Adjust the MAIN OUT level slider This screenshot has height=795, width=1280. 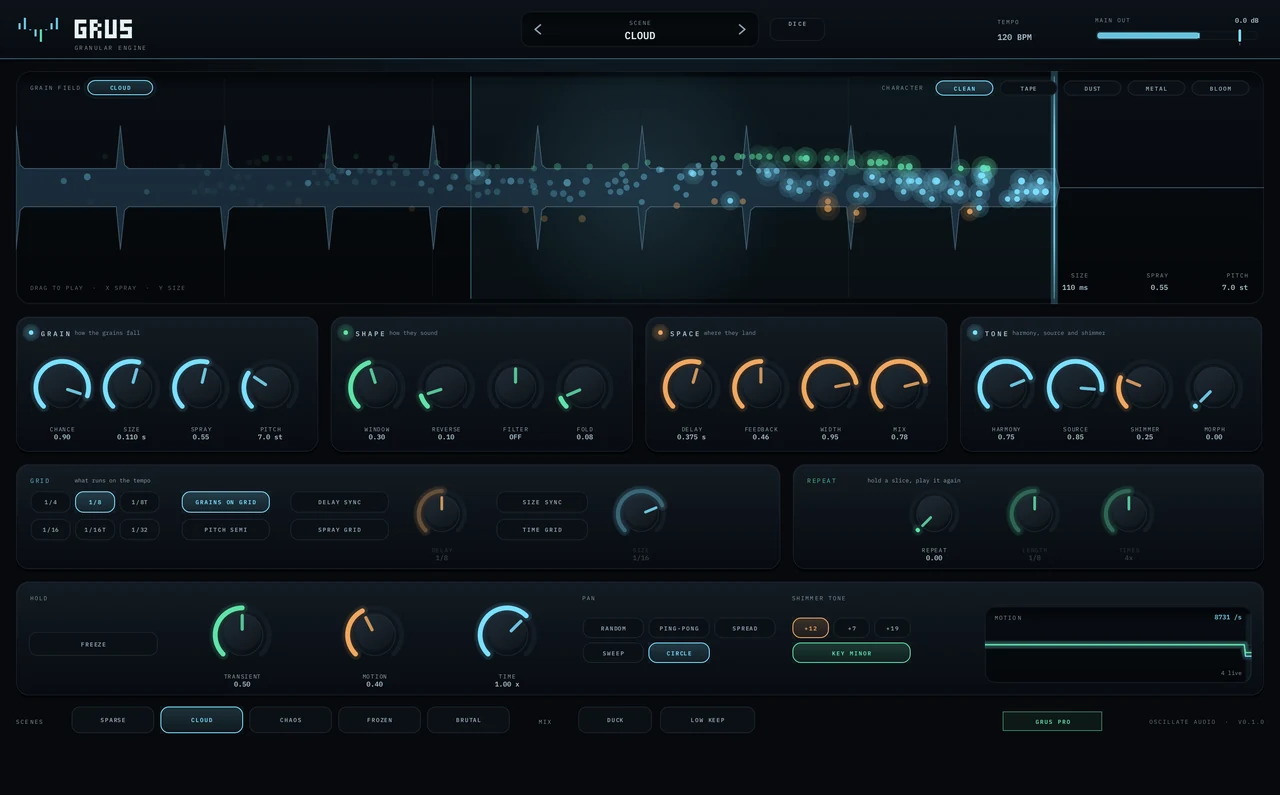(x=1178, y=35)
